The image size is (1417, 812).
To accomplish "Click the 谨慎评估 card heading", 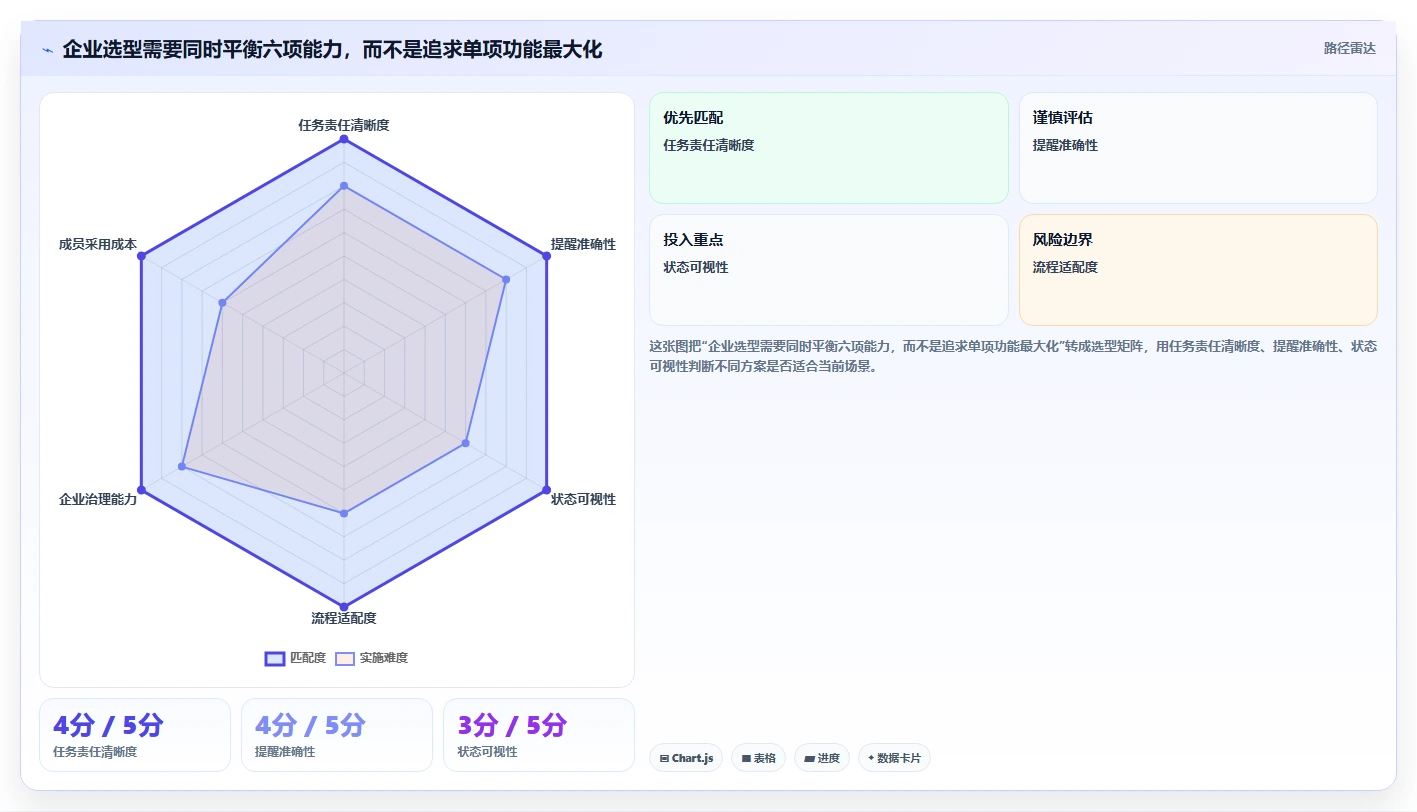I will [1063, 117].
